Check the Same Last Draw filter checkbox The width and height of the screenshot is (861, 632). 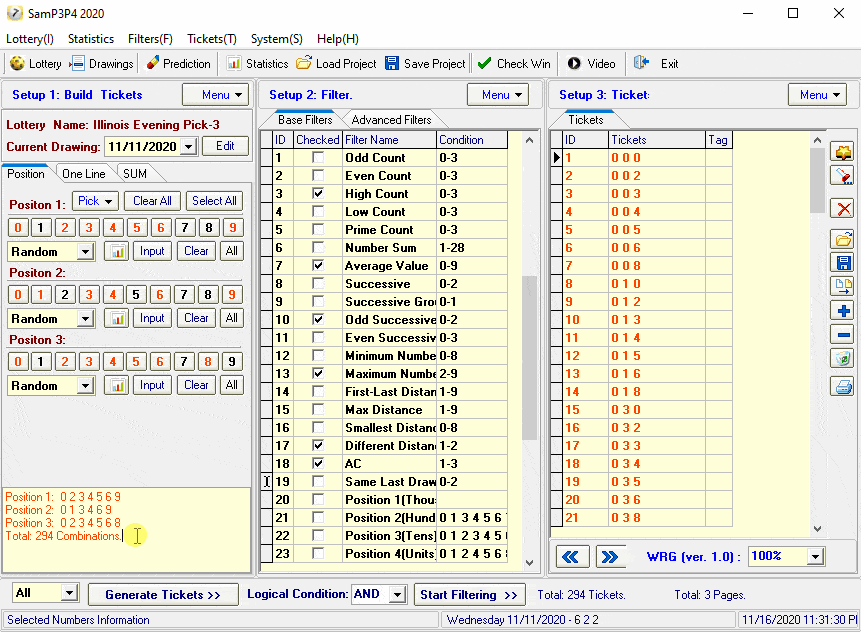(318, 482)
